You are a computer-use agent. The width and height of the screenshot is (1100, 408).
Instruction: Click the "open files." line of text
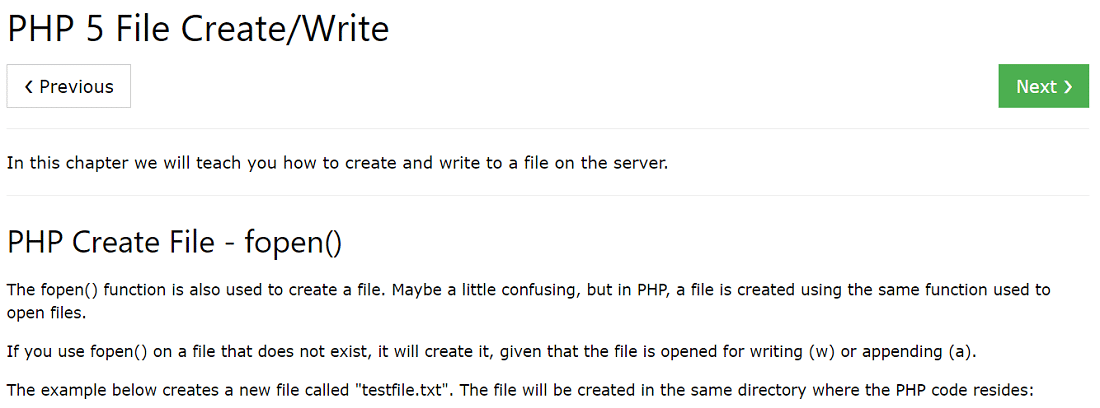[46, 313]
